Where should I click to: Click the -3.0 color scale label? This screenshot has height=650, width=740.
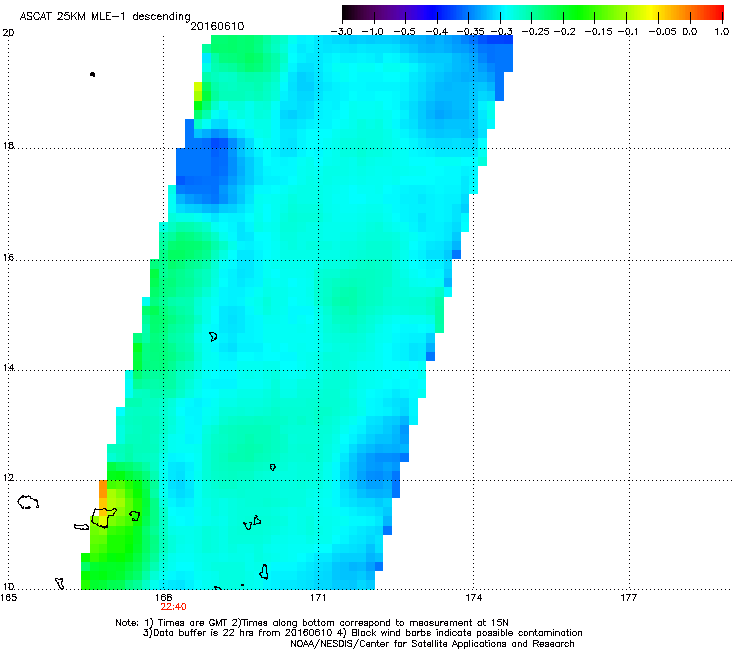[341, 32]
